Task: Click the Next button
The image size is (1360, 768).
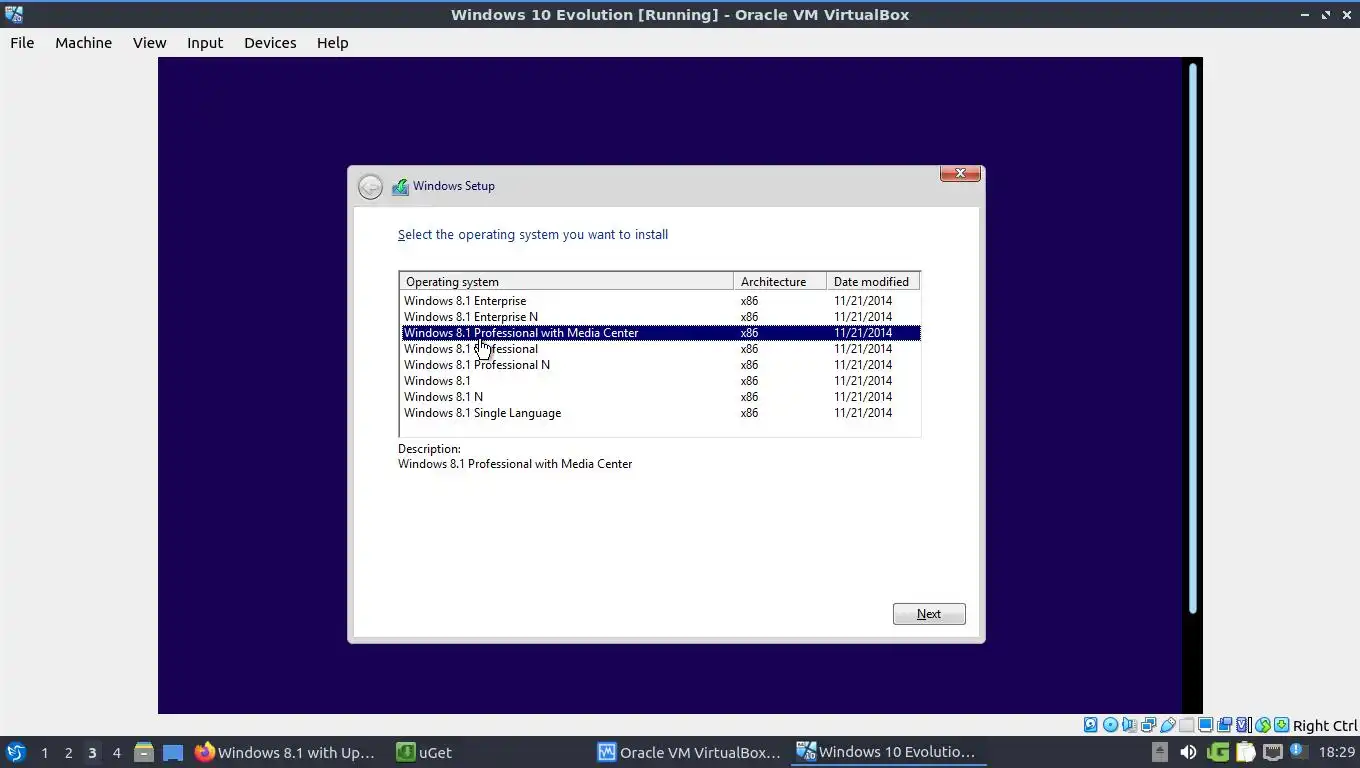Action: point(929,614)
